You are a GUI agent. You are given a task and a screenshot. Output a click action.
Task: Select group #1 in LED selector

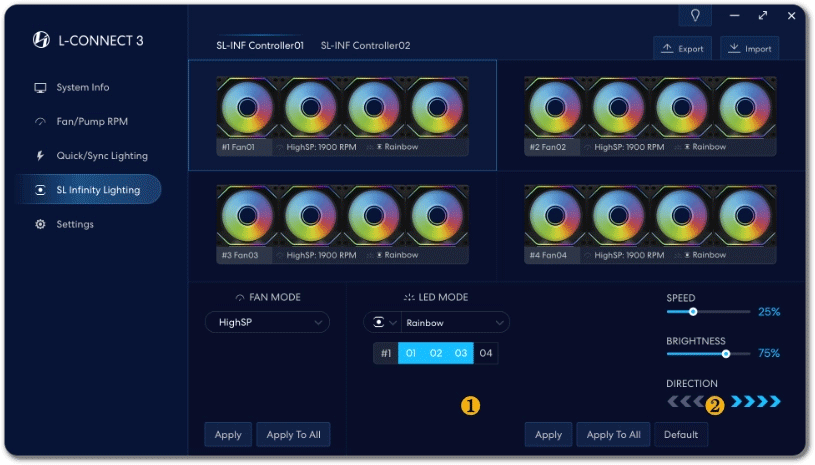[386, 353]
